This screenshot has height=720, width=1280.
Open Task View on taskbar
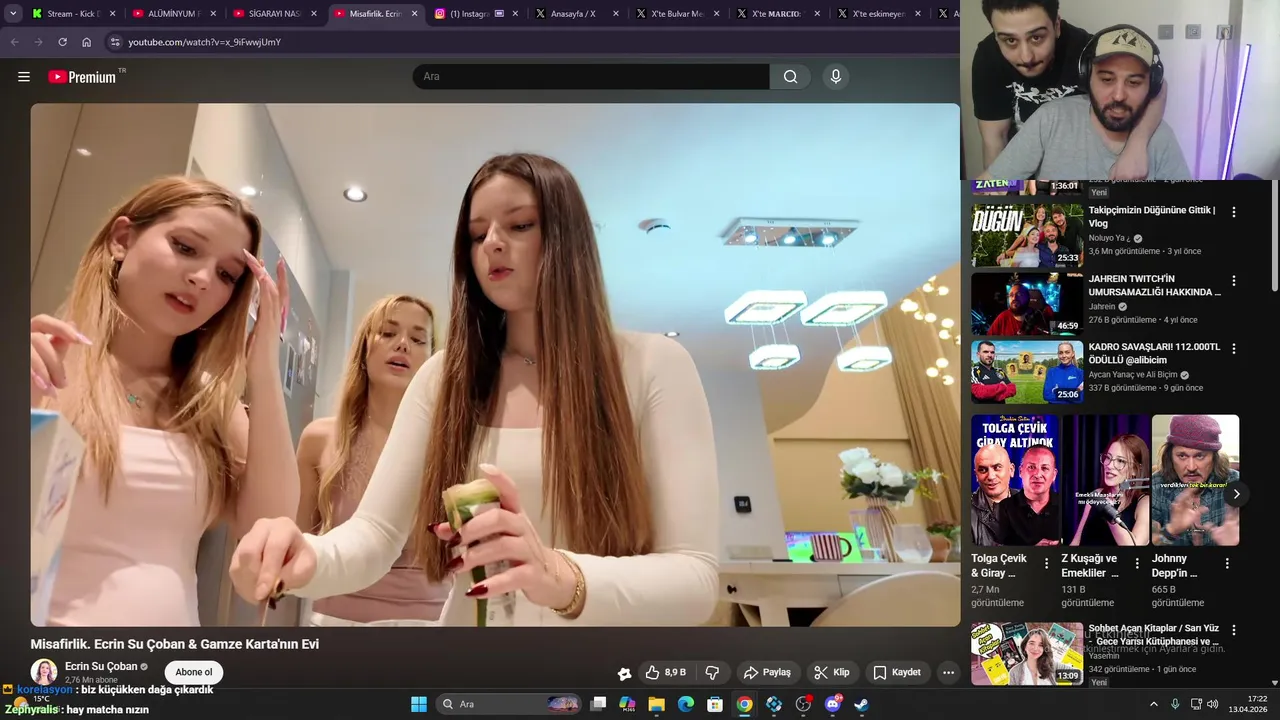coord(598,704)
